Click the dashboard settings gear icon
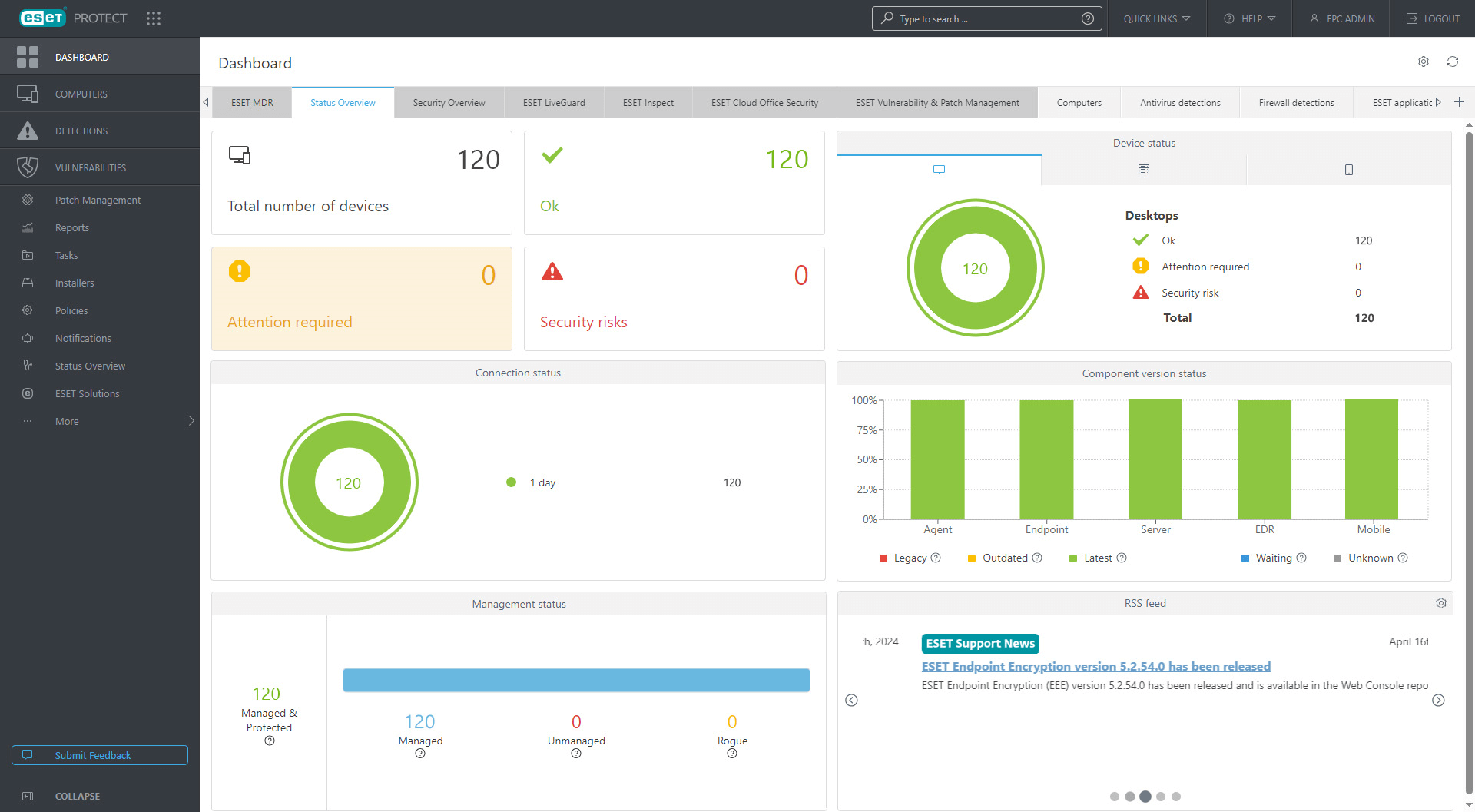Viewport: 1475px width, 812px height. pyautogui.click(x=1424, y=61)
